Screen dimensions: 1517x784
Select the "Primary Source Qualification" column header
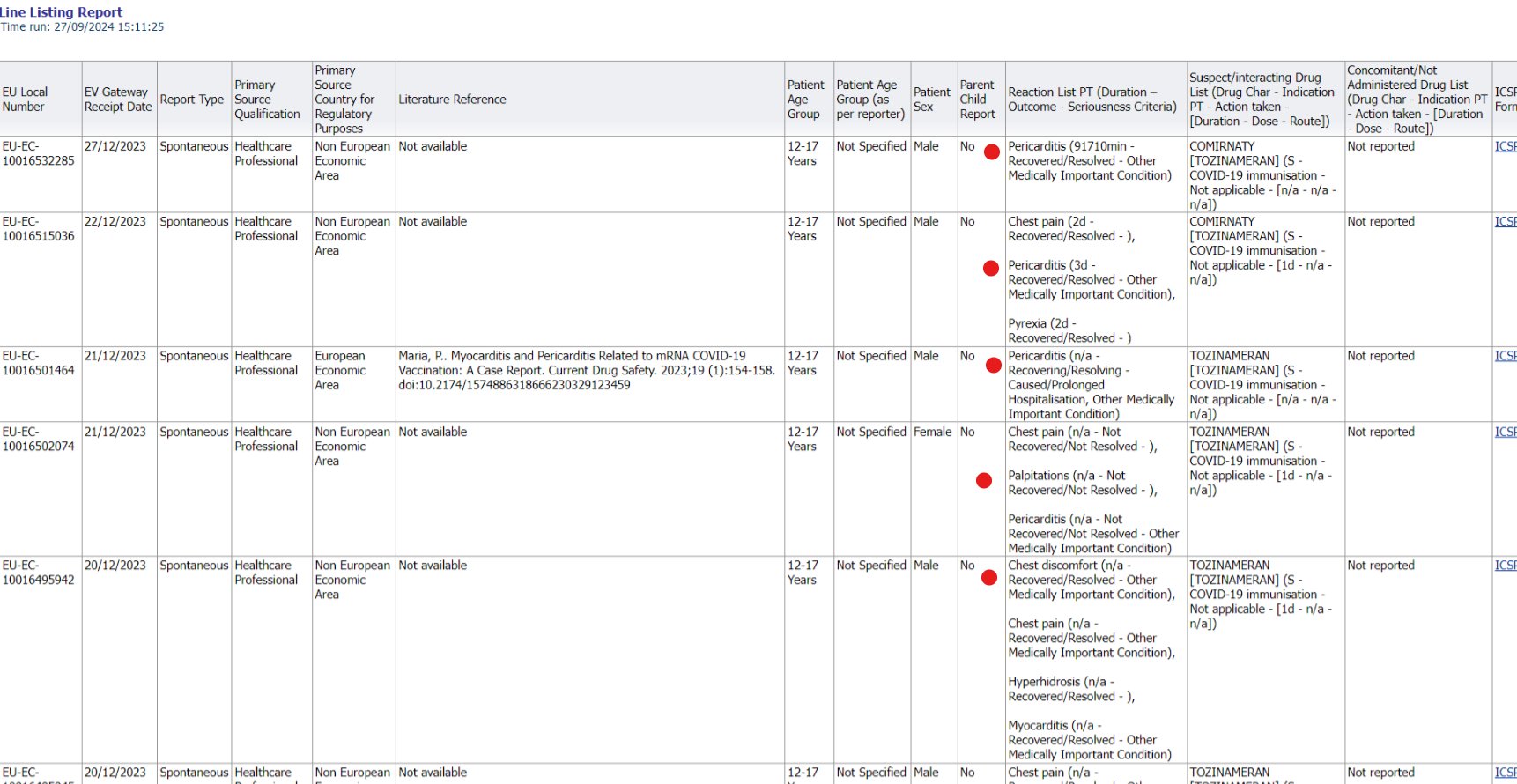click(x=271, y=99)
